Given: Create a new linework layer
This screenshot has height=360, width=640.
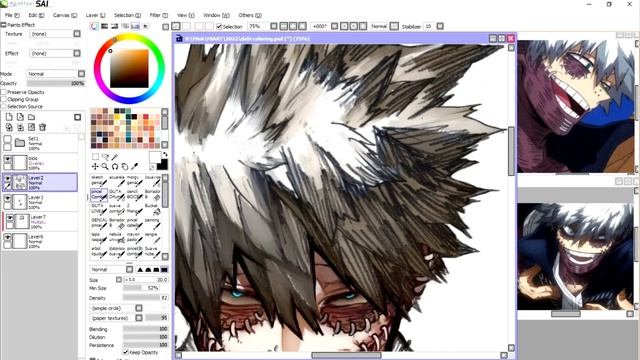Looking at the screenshot, I should pyautogui.click(x=20, y=117).
